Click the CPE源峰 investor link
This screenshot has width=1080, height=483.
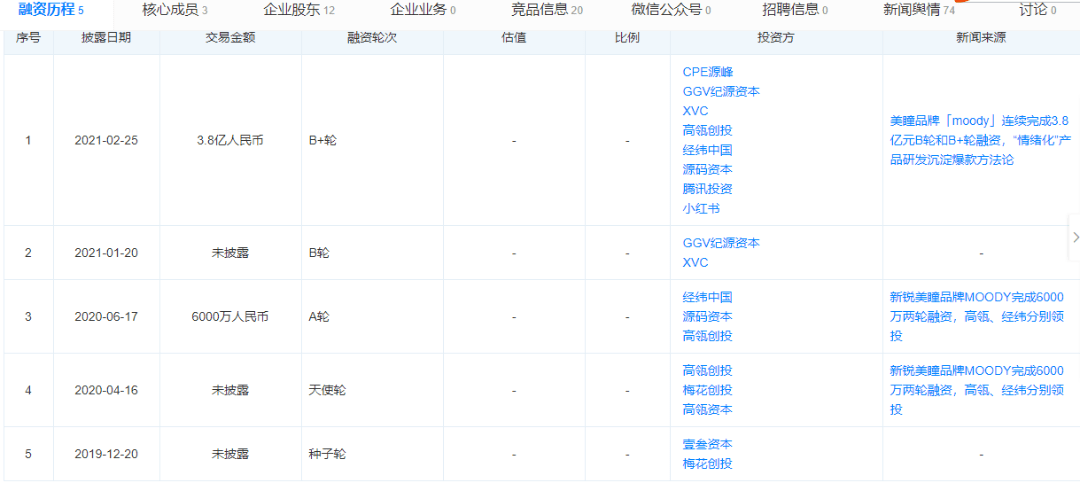pos(709,72)
